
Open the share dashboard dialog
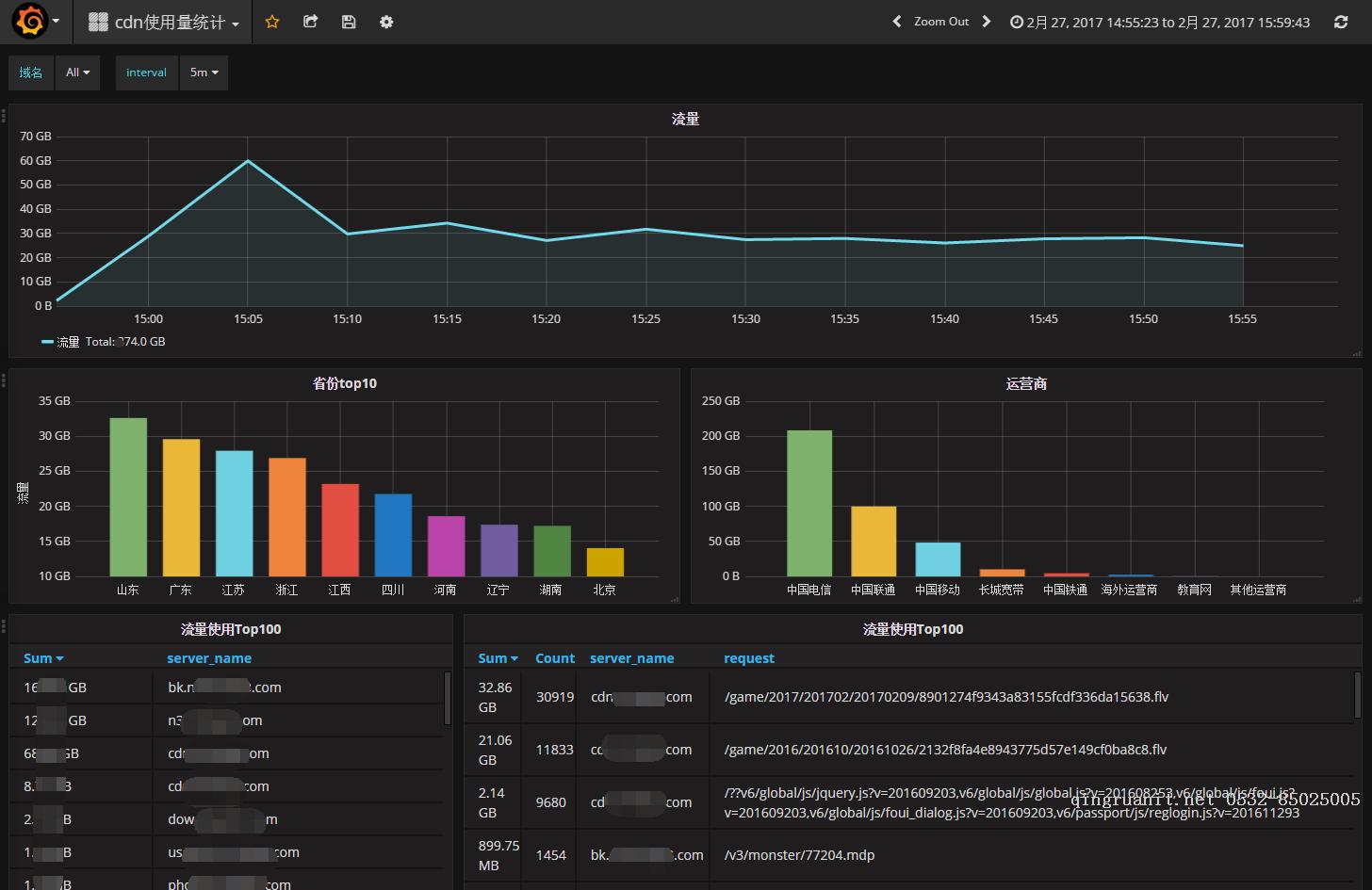310,22
